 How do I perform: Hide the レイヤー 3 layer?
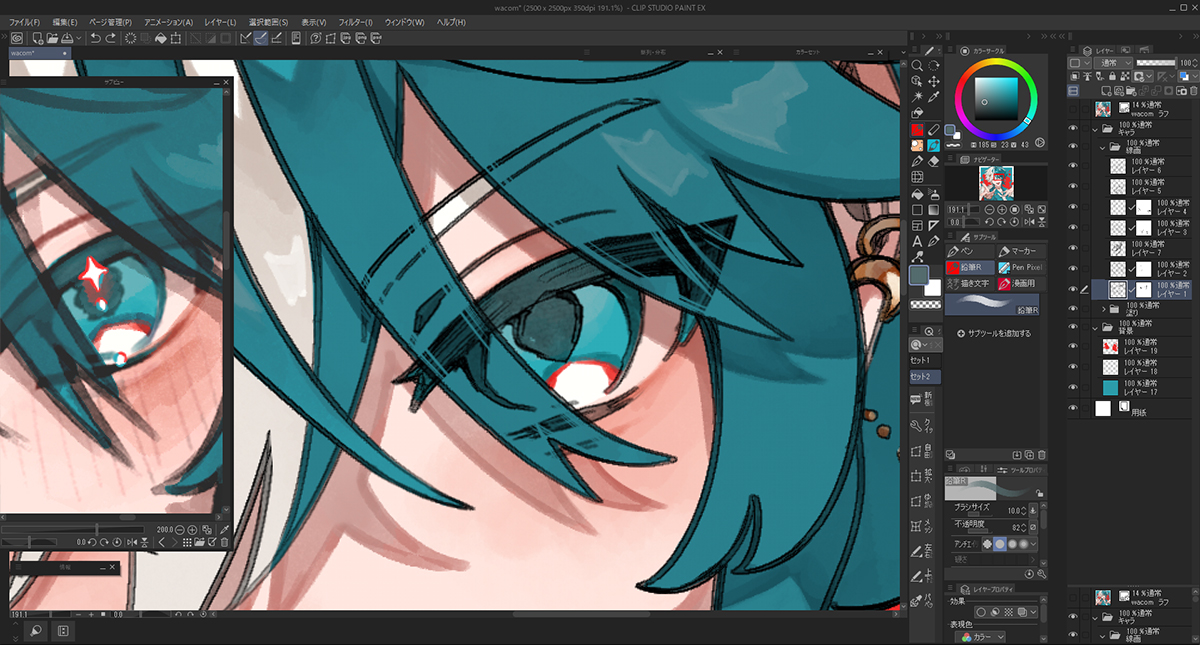(x=1073, y=228)
